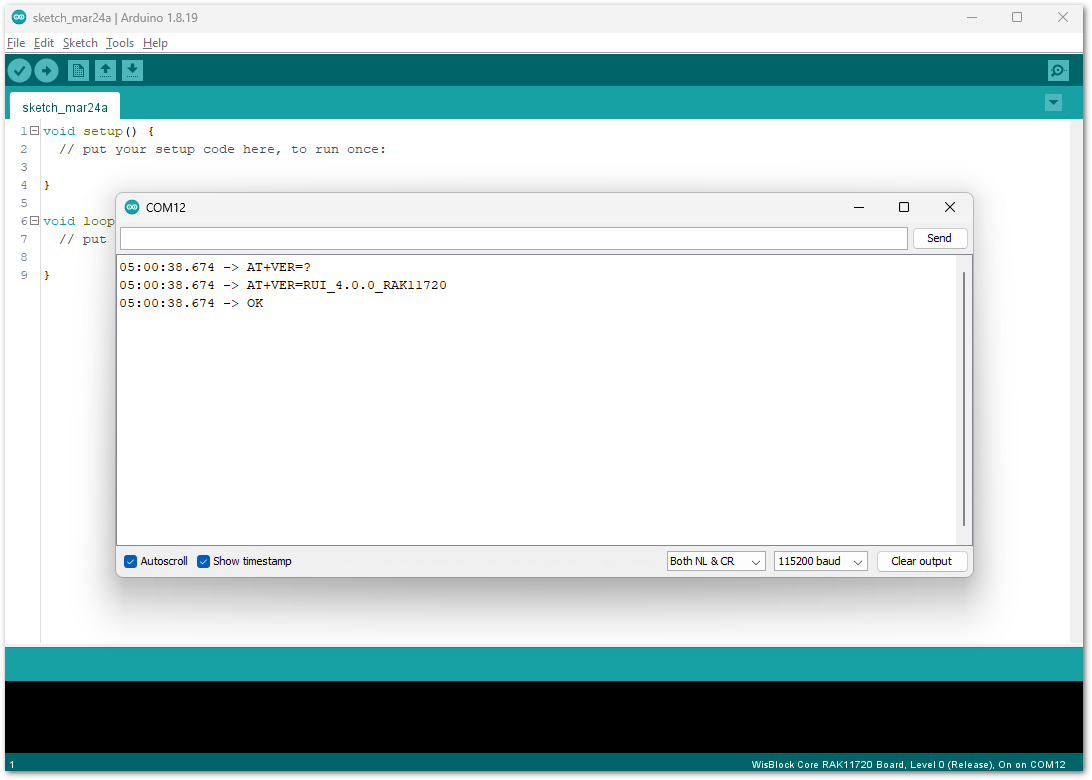Image resolution: width=1092 pixels, height=780 pixels.
Task: Click the void setup() code line
Action: click(98, 131)
